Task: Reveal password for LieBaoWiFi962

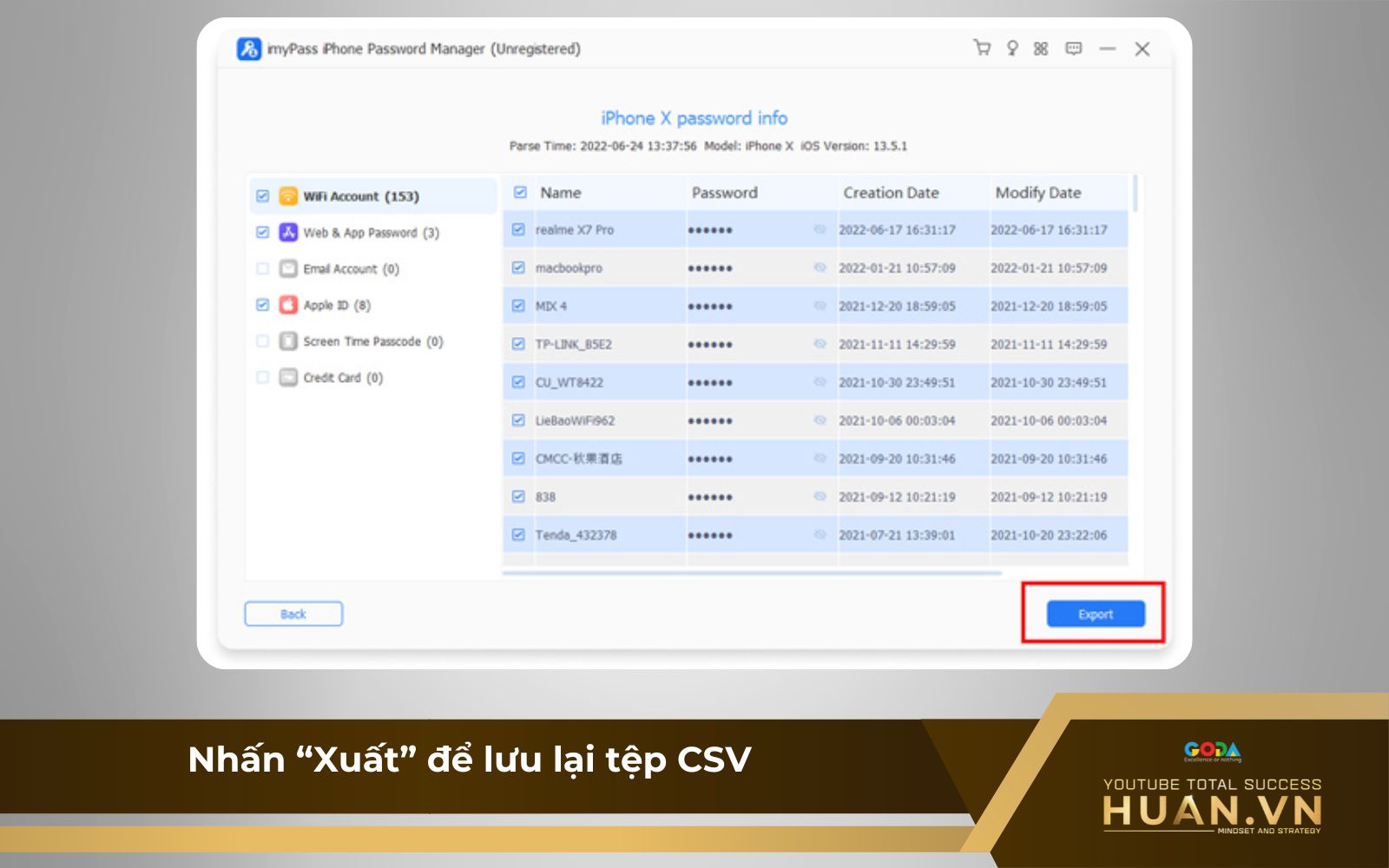Action: (820, 421)
